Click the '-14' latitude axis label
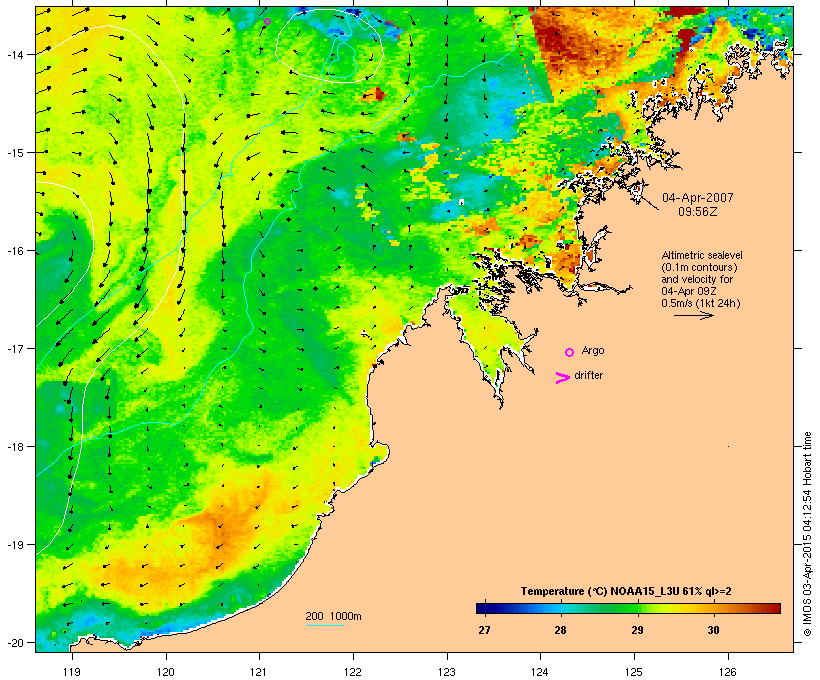Viewport: 820px width, 680px height. (x=14, y=54)
